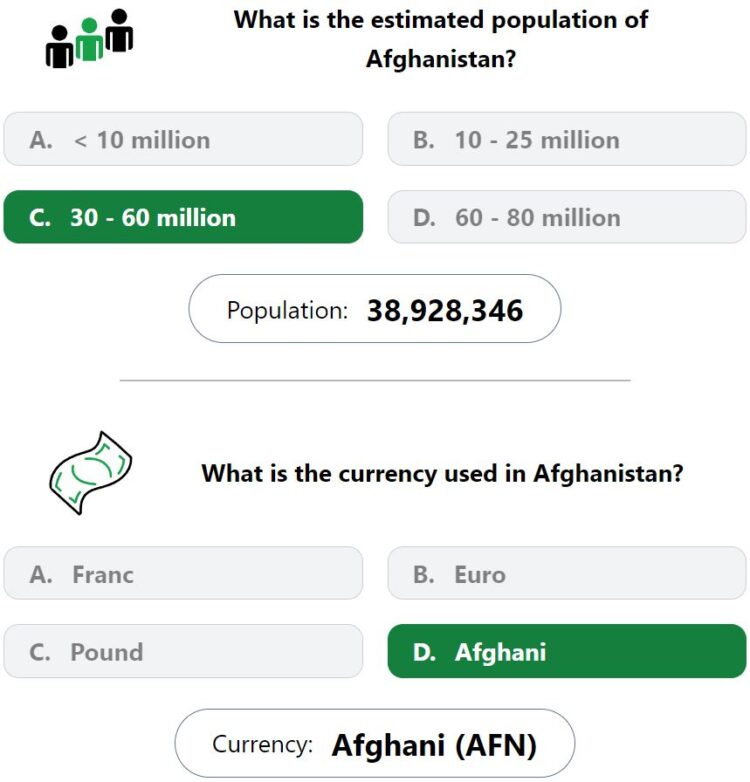This screenshot has height=782, width=750.
Task: Click the "Population:" label text
Action: click(287, 311)
